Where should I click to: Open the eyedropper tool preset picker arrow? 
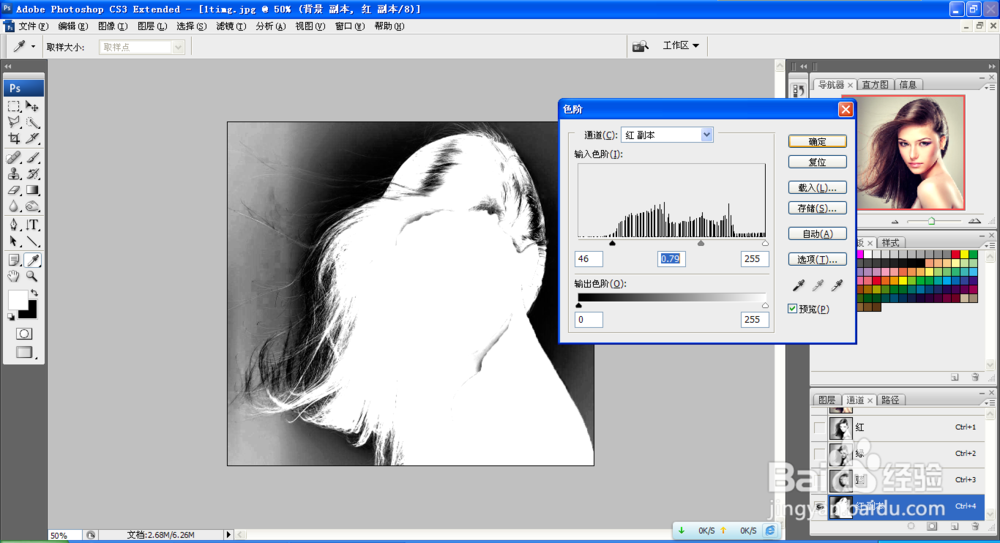point(33,47)
